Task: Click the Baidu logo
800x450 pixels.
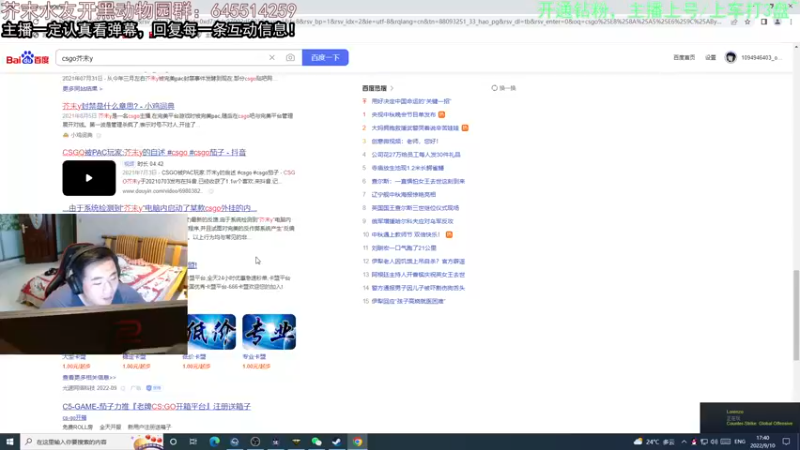Action: click(28, 58)
